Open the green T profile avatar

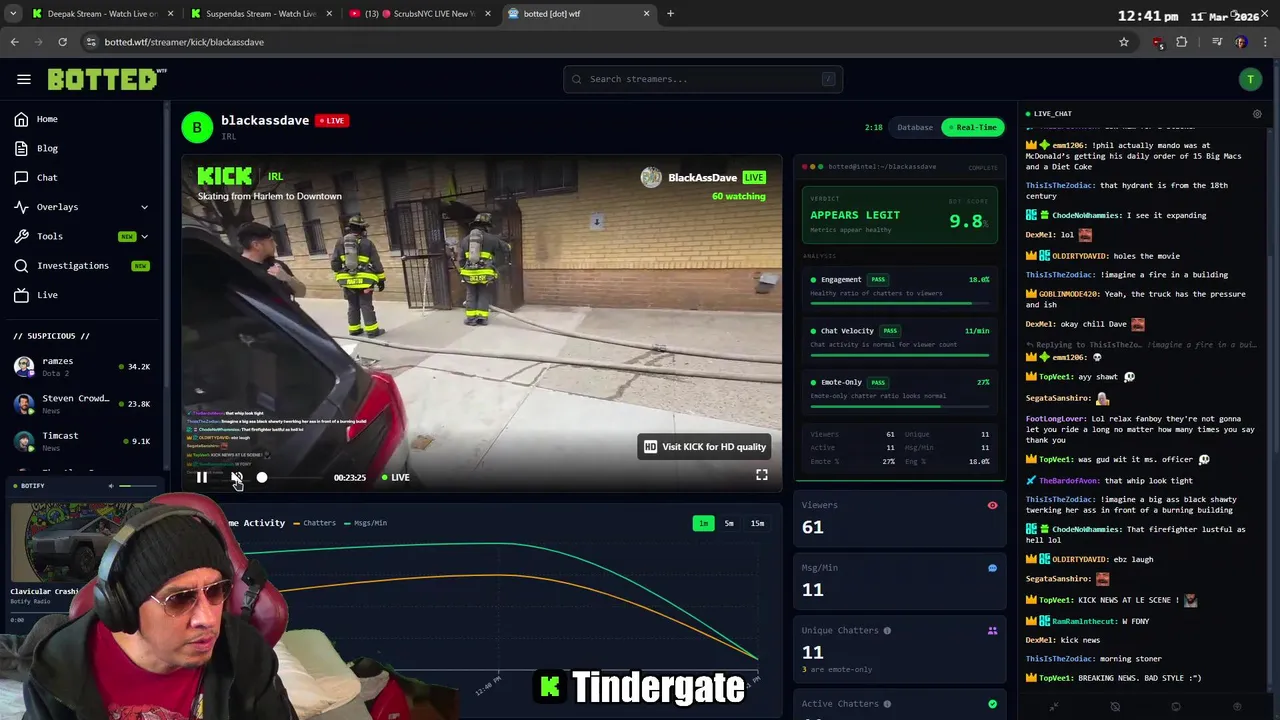tap(1250, 80)
